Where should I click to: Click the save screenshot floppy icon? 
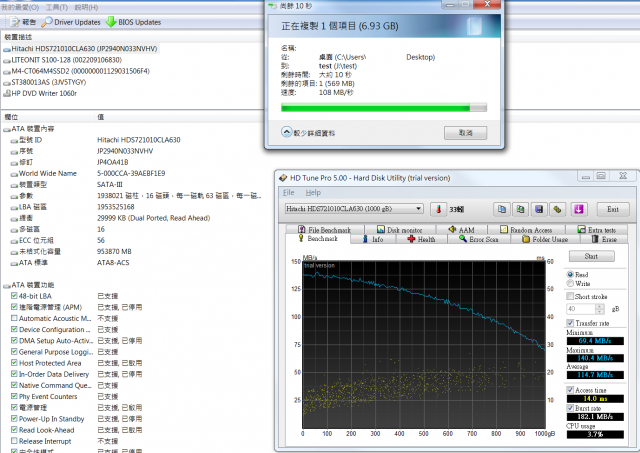click(538, 209)
